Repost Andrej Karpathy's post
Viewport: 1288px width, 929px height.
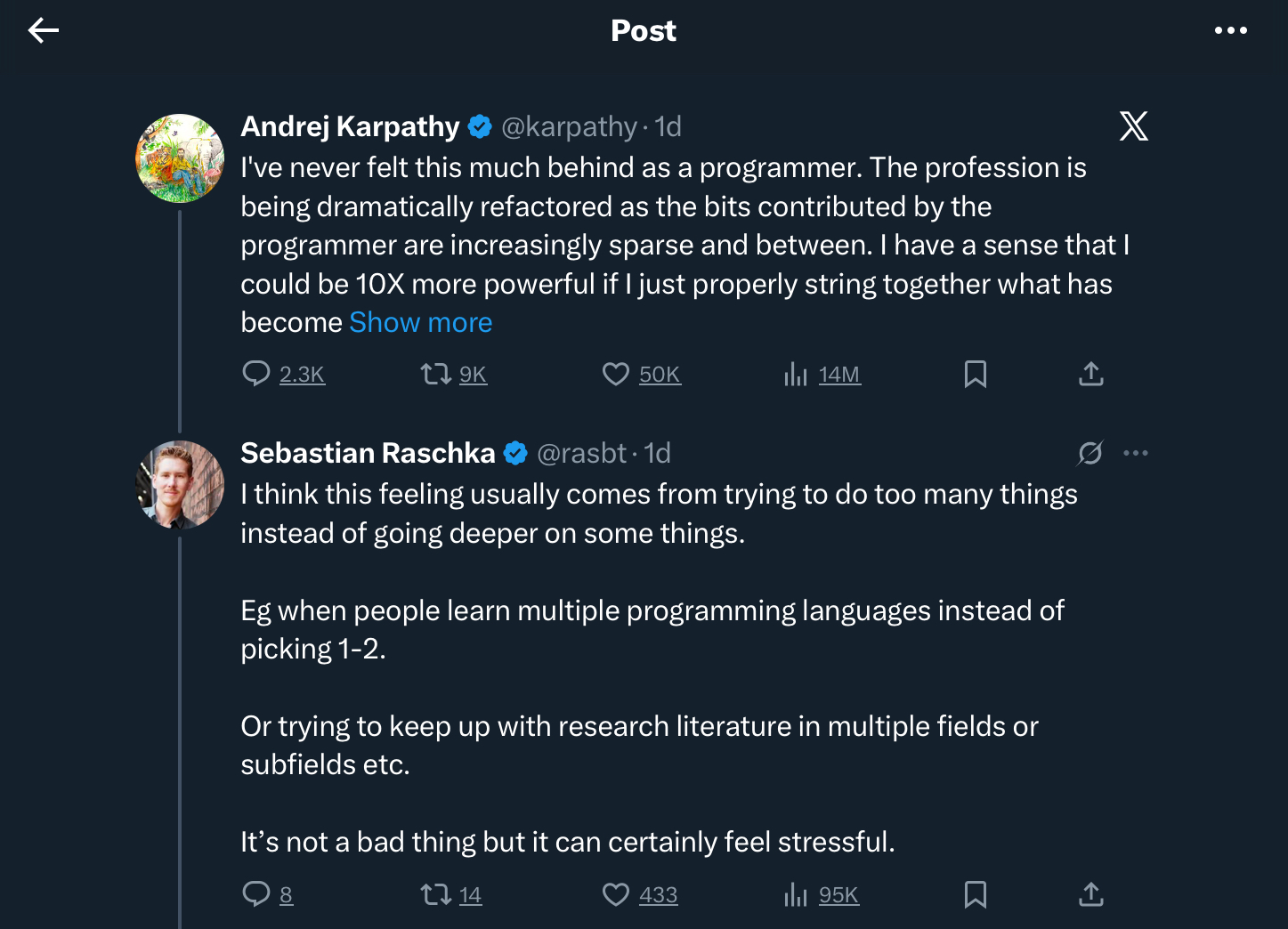tap(436, 374)
